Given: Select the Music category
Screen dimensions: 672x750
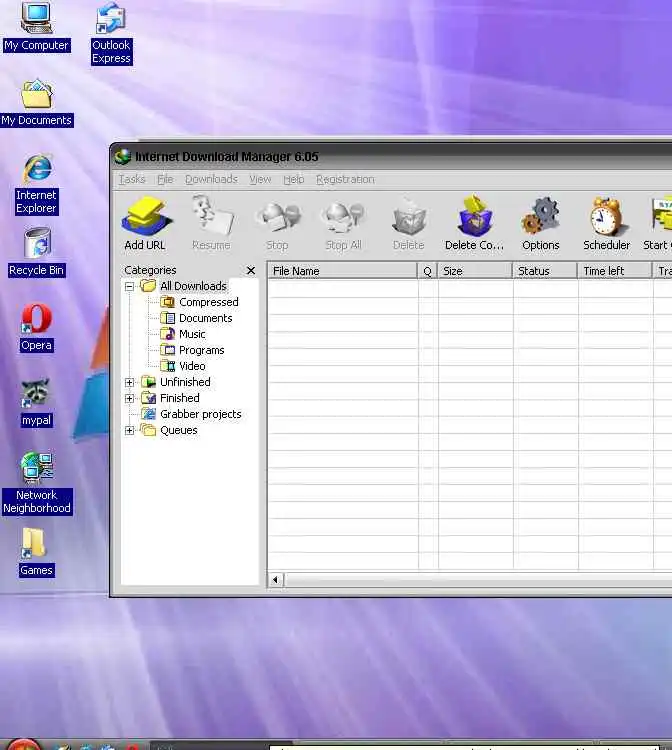Looking at the screenshot, I should [x=192, y=334].
